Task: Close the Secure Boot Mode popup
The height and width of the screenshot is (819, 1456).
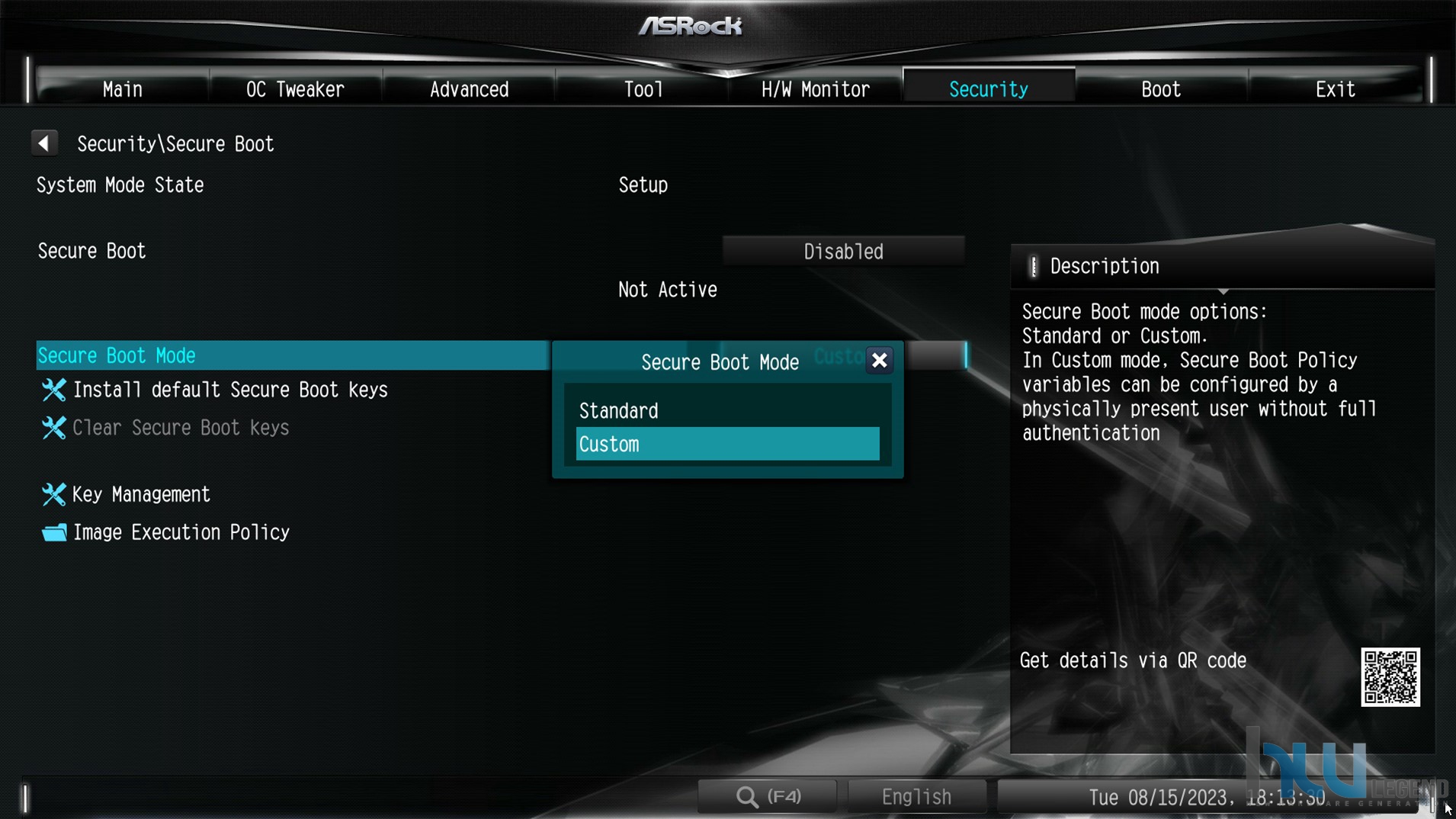Action: [x=879, y=361]
